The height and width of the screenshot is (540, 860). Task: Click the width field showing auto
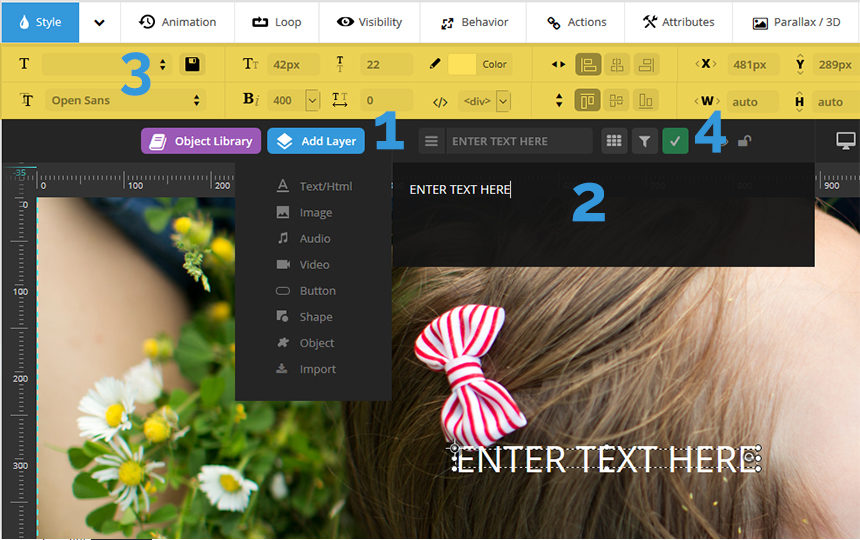tap(752, 102)
